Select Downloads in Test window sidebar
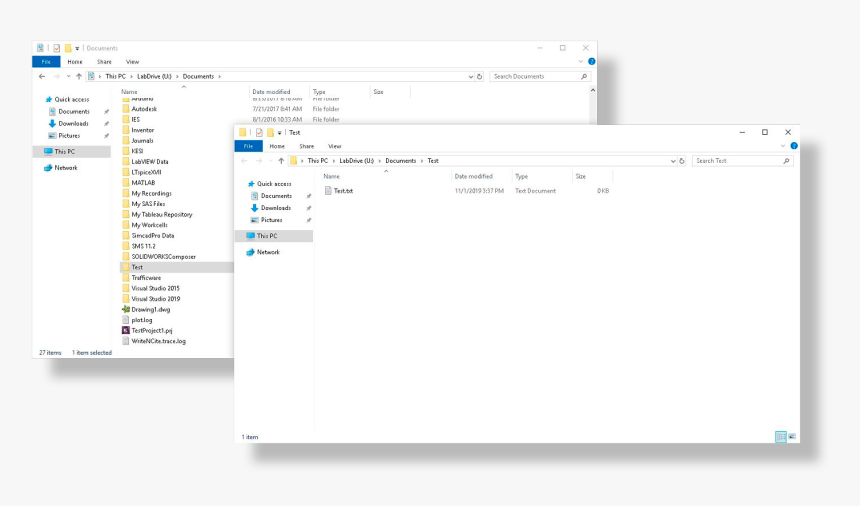This screenshot has height=506, width=860. tap(276, 208)
